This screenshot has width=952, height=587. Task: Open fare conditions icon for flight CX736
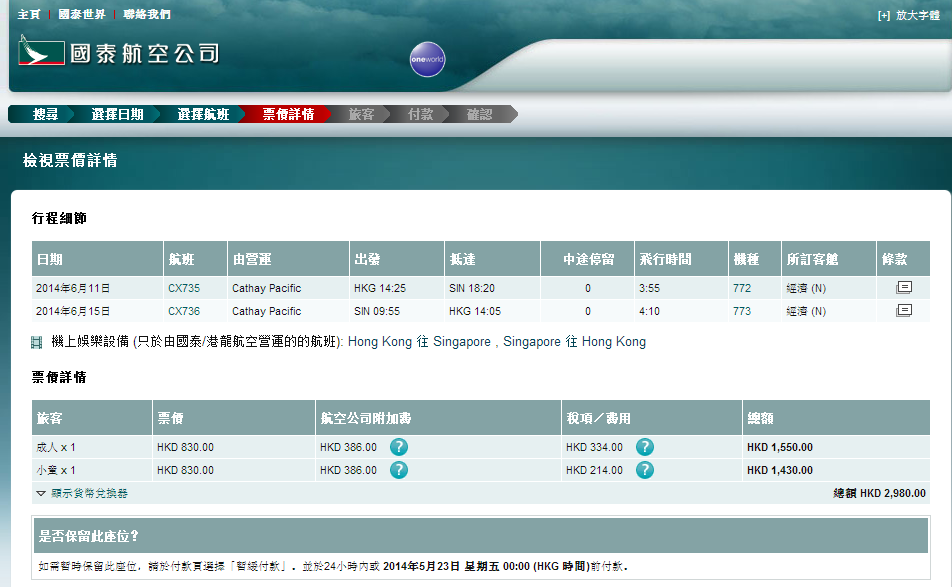(x=903, y=311)
